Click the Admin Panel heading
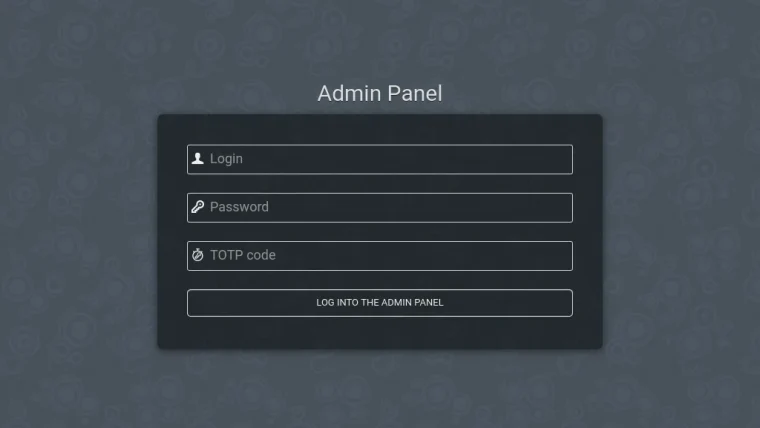Viewport: 760px width, 428px height. 379,93
